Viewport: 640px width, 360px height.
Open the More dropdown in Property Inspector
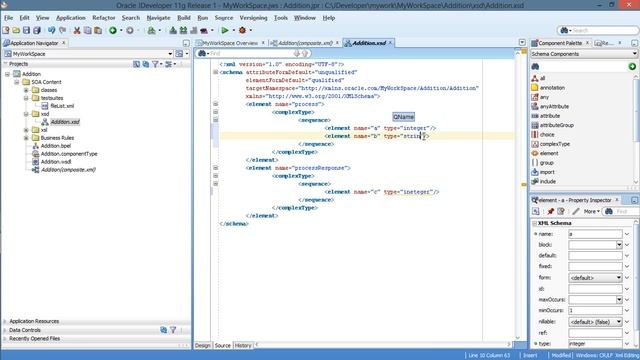point(591,211)
